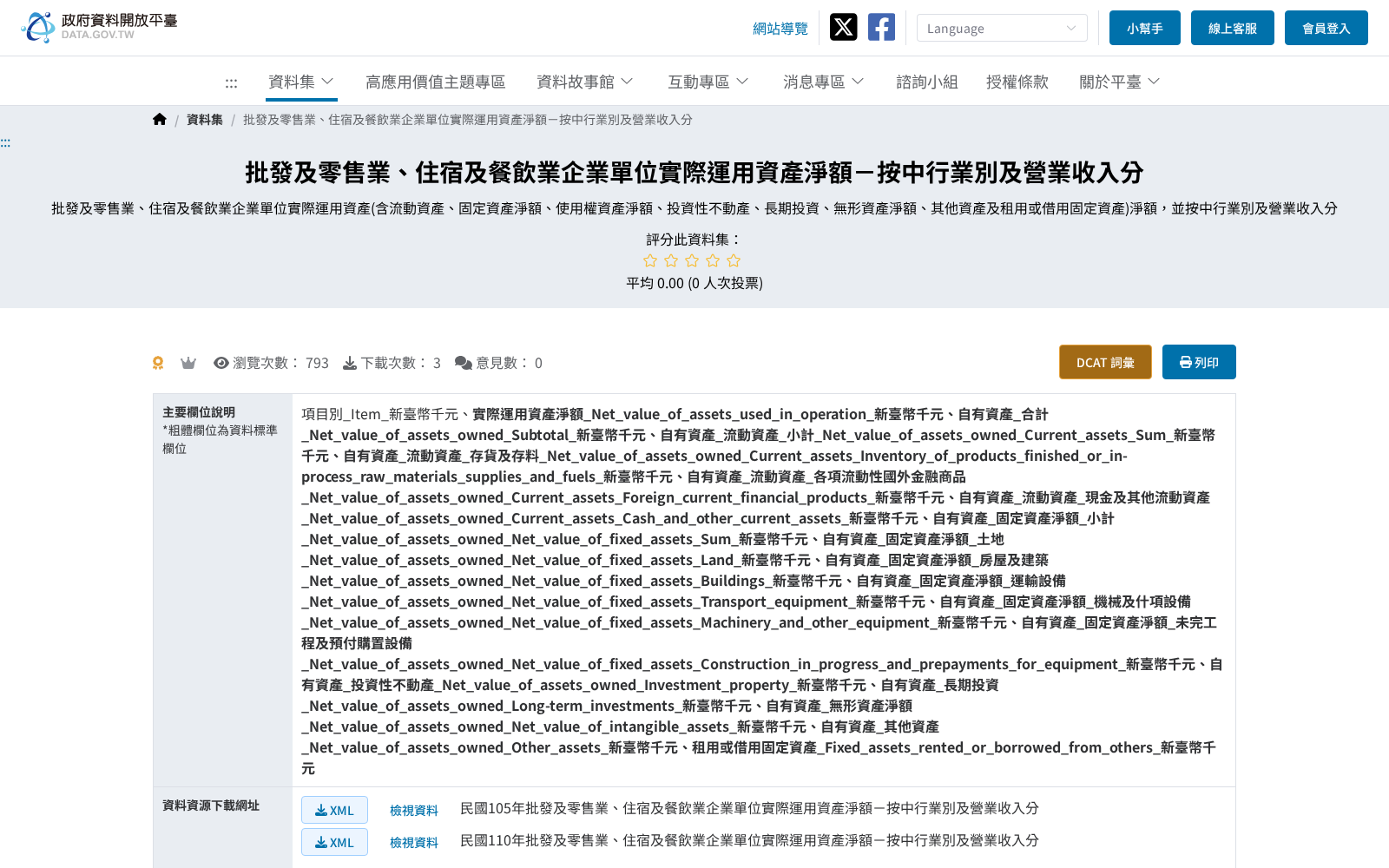Click the 主要欄位說明 row header
Viewport: 1389px width, 868px height.
click(x=199, y=412)
